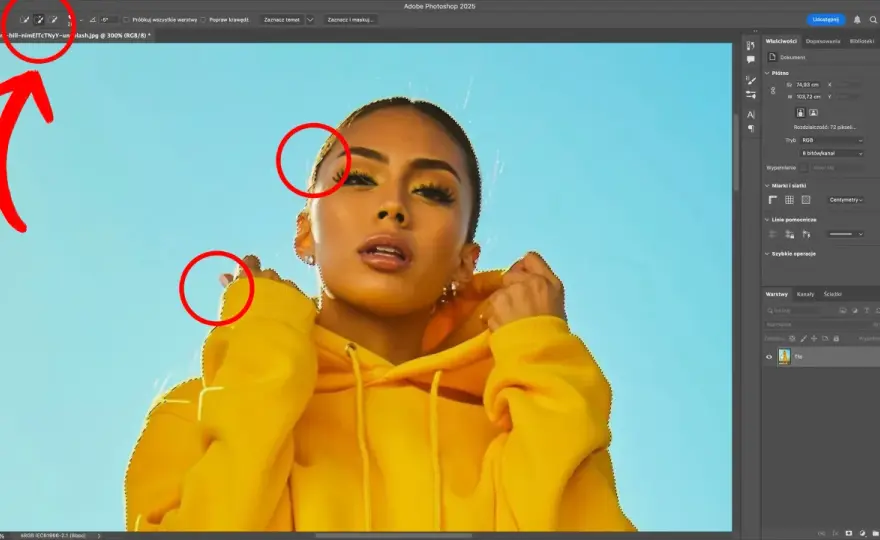Enable the Próbkuj wszystkie warstwy checkbox
The image size is (880, 540).
click(x=126, y=20)
